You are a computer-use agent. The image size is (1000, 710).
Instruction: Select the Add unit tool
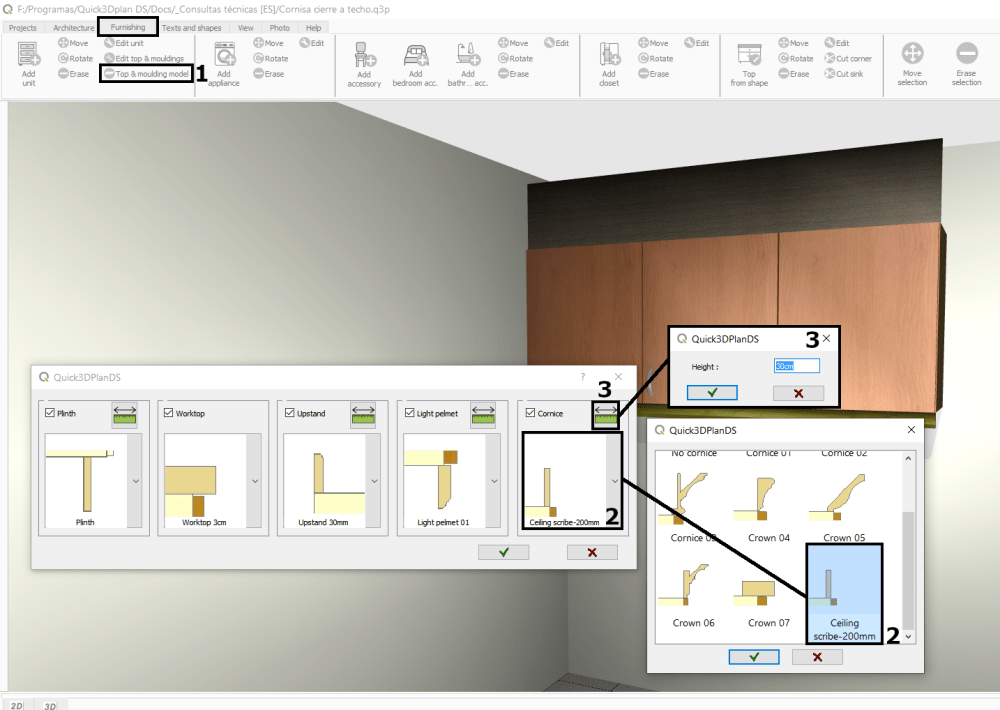tap(28, 60)
